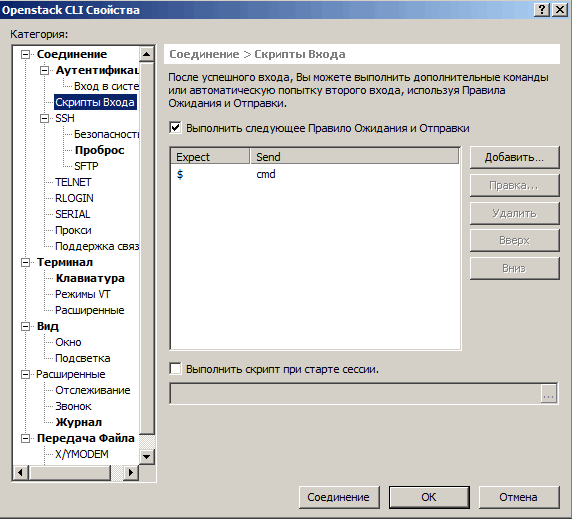
Task: Click the horizontal scrollbar left arrow
Action: [20, 472]
